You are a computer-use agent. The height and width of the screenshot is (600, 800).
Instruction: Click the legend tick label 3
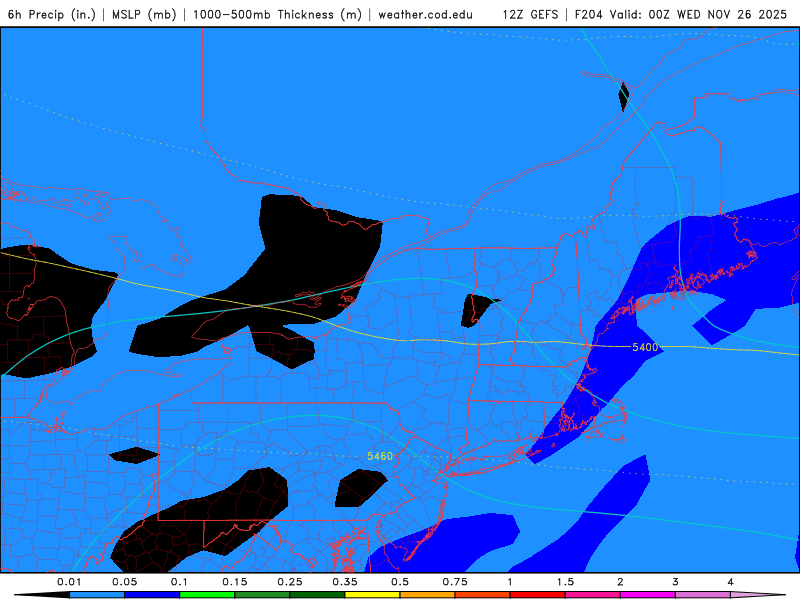(676, 582)
